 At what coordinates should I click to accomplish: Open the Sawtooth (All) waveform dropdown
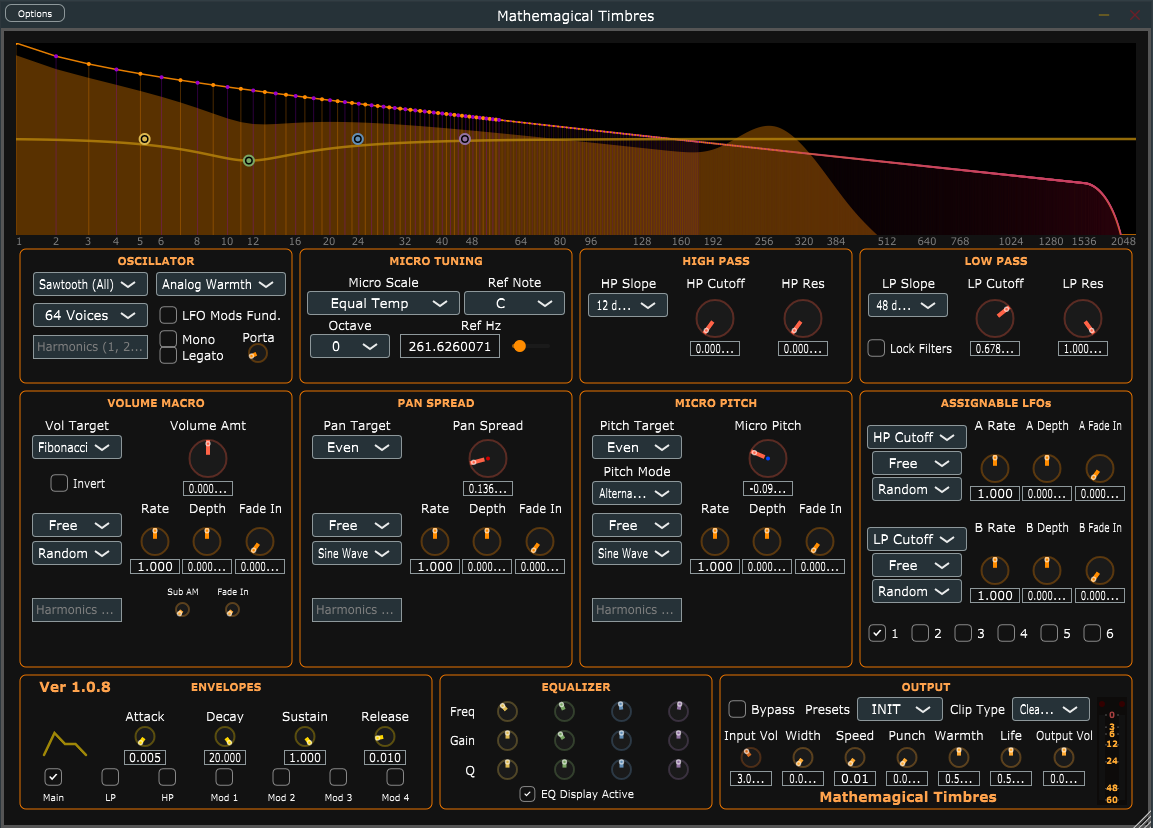point(87,285)
